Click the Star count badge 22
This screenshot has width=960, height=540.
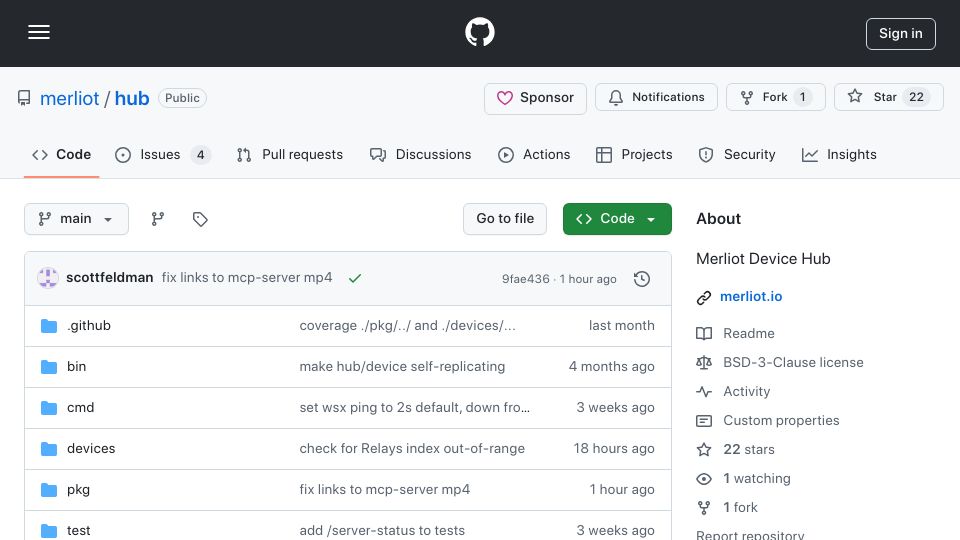916,97
